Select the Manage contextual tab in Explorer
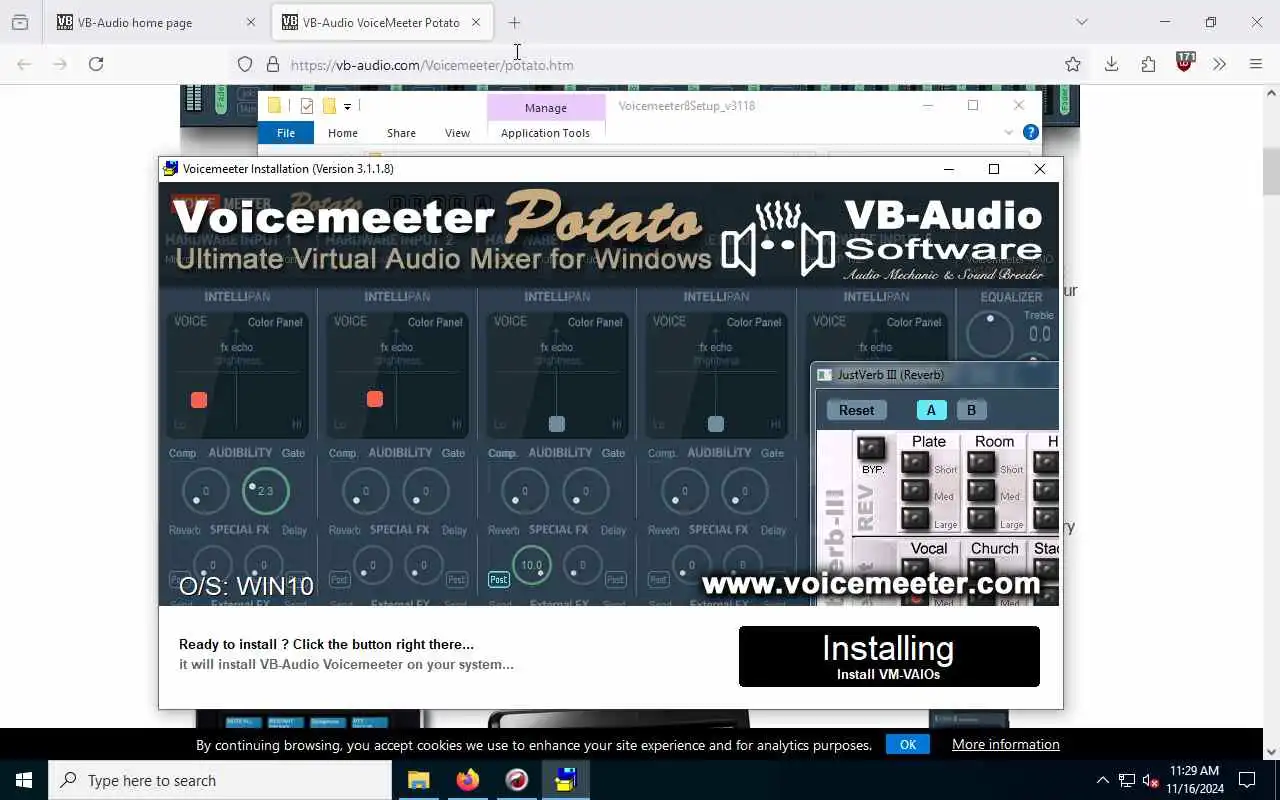 point(545,107)
